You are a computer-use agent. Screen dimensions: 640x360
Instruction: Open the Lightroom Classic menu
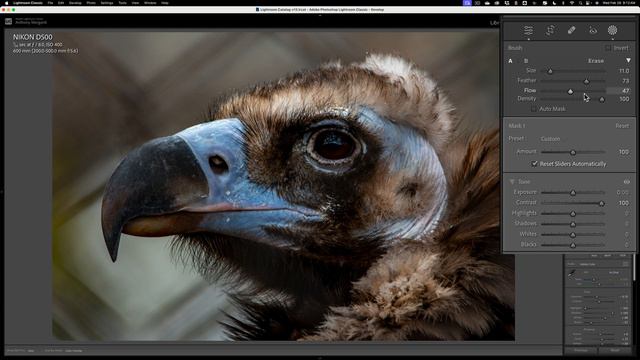tap(28, 3)
